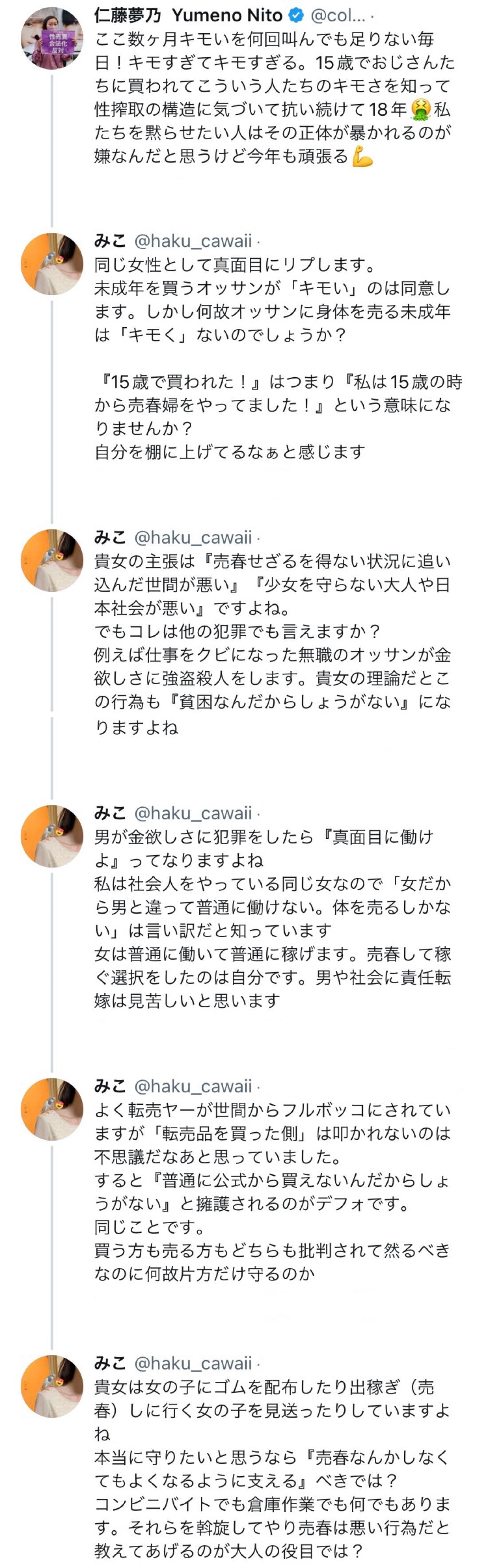Click みこ's avatar beside reply 貴女は女の子にゴム
Image resolution: width=488 pixels, height=1568 pixels.
click(52, 1387)
